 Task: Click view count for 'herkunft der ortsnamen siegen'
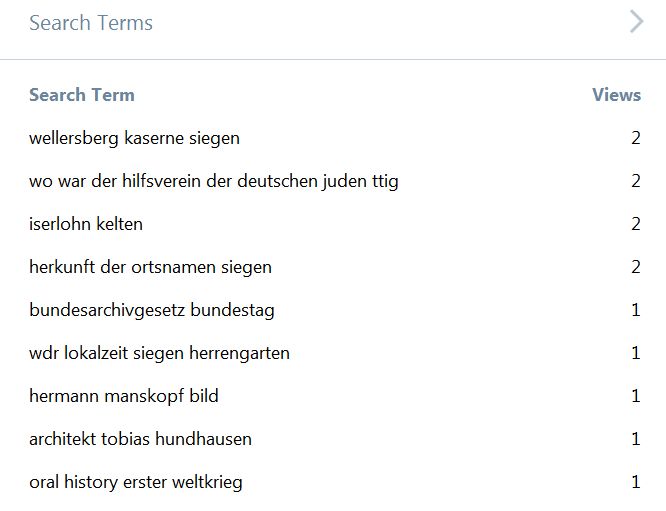636,267
